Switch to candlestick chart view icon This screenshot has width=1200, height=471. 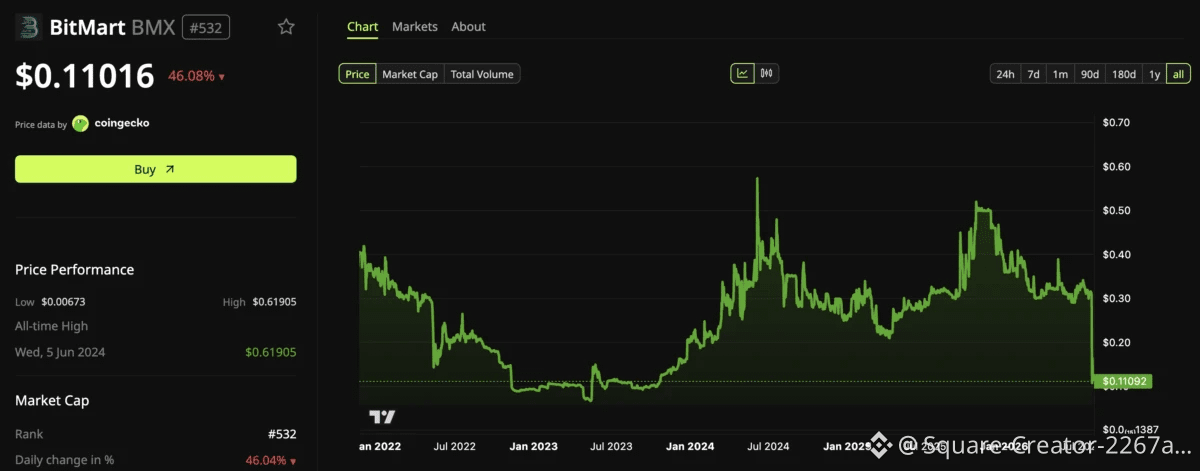click(768, 74)
